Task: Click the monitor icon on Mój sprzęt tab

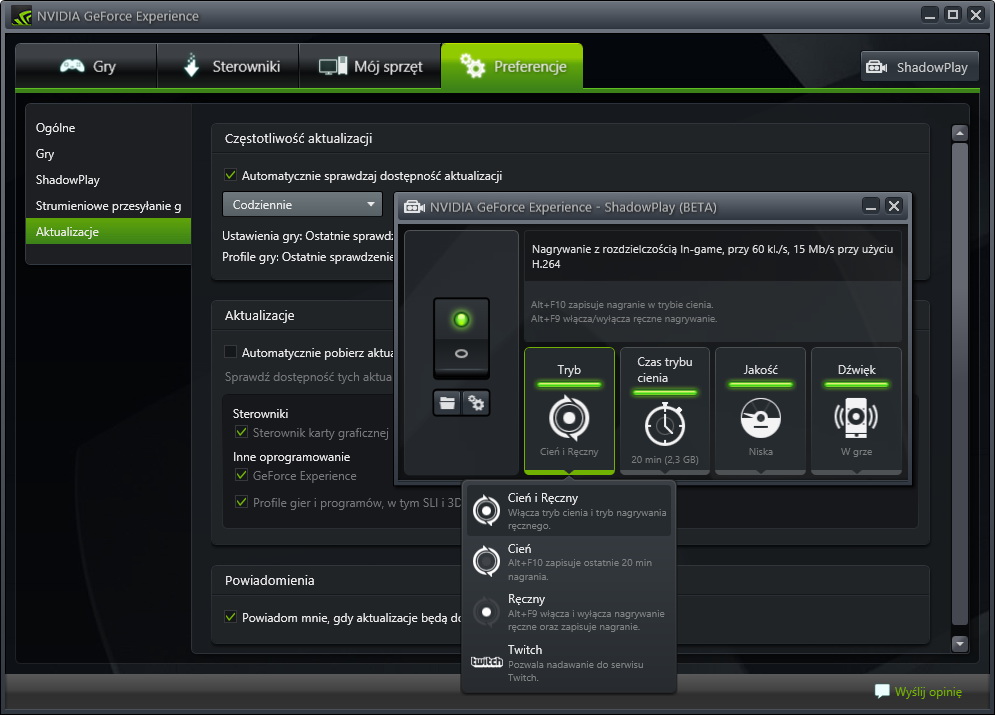Action: (333, 66)
